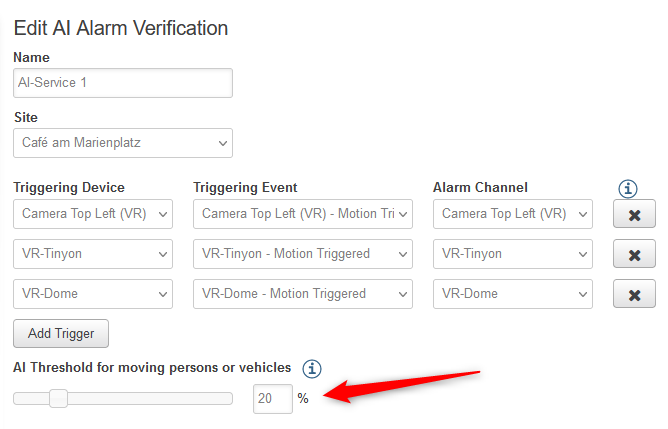668x429 pixels.
Task: Click the Add Trigger button
Action: click(x=61, y=333)
